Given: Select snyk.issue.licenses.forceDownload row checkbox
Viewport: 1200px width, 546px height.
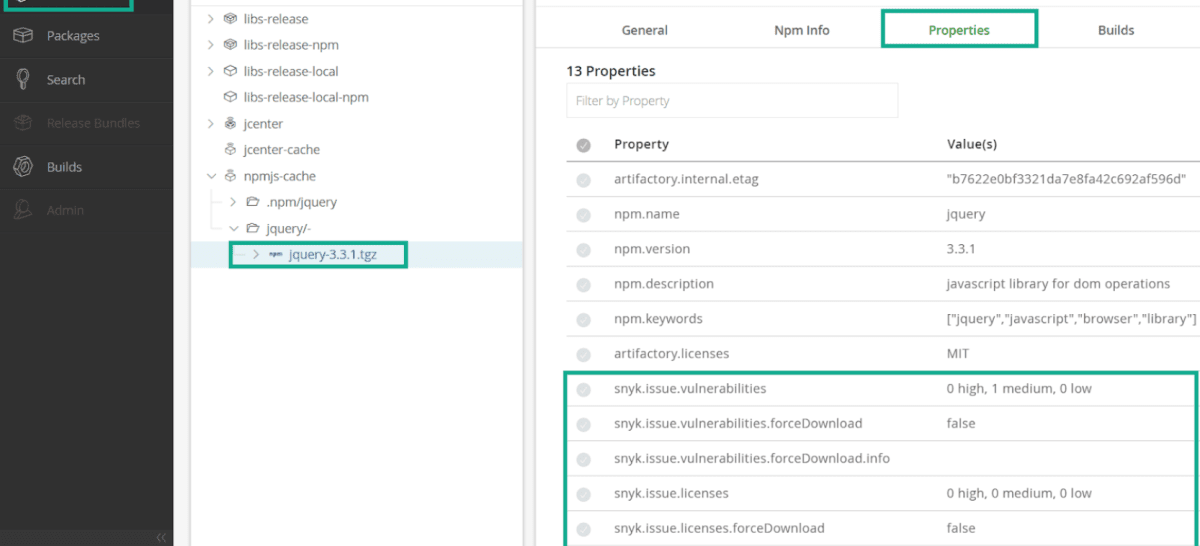Looking at the screenshot, I should pyautogui.click(x=584, y=529).
